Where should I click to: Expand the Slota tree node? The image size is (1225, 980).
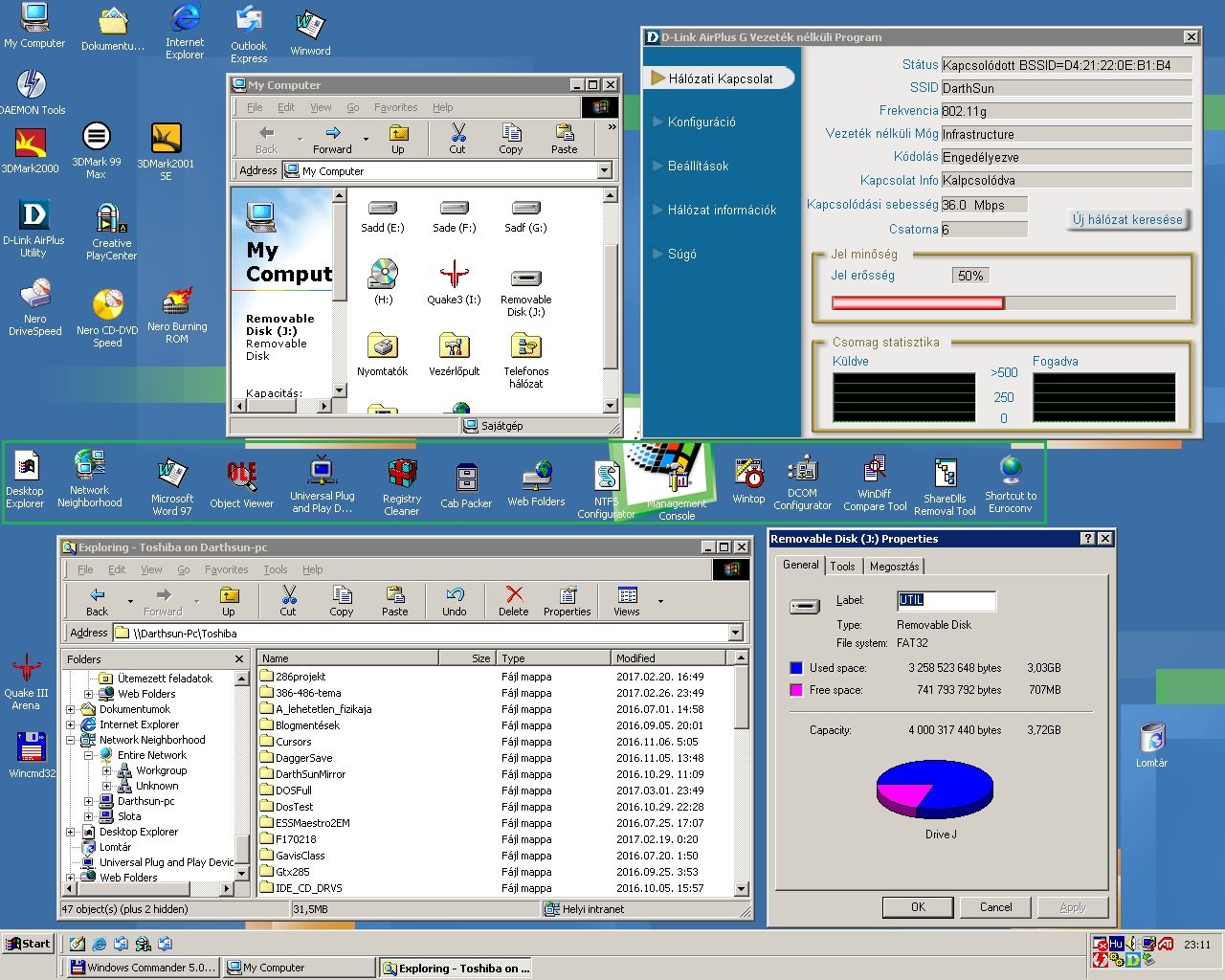tap(89, 816)
